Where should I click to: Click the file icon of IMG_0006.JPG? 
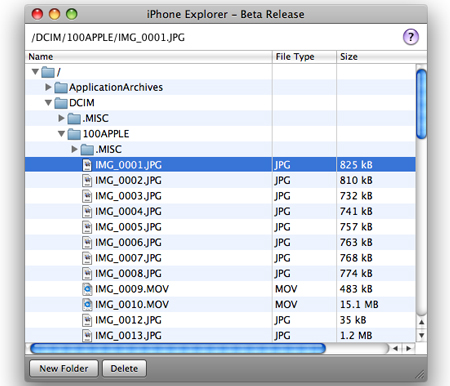[87, 242]
